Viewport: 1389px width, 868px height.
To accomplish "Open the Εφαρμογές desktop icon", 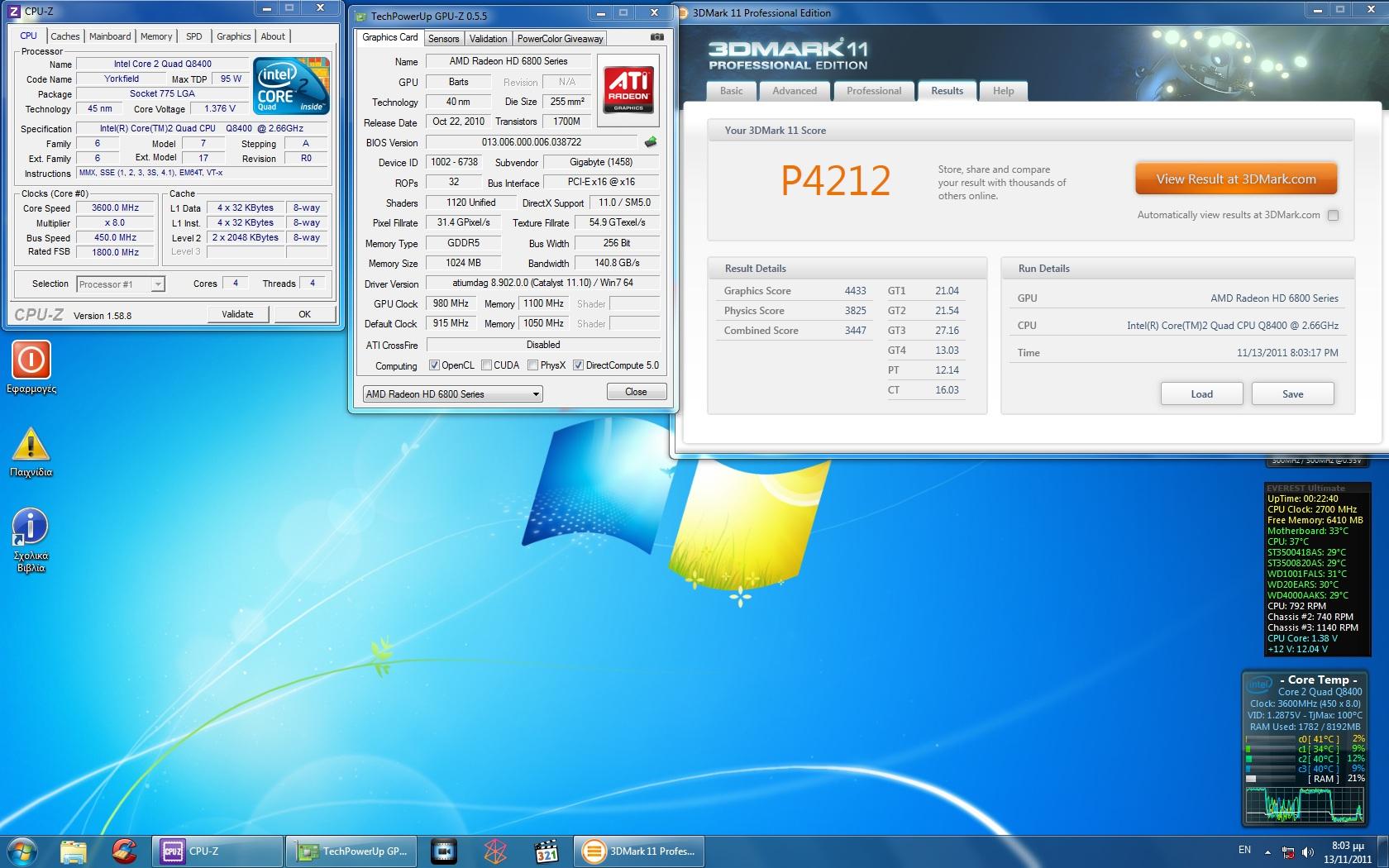I will coord(31,368).
